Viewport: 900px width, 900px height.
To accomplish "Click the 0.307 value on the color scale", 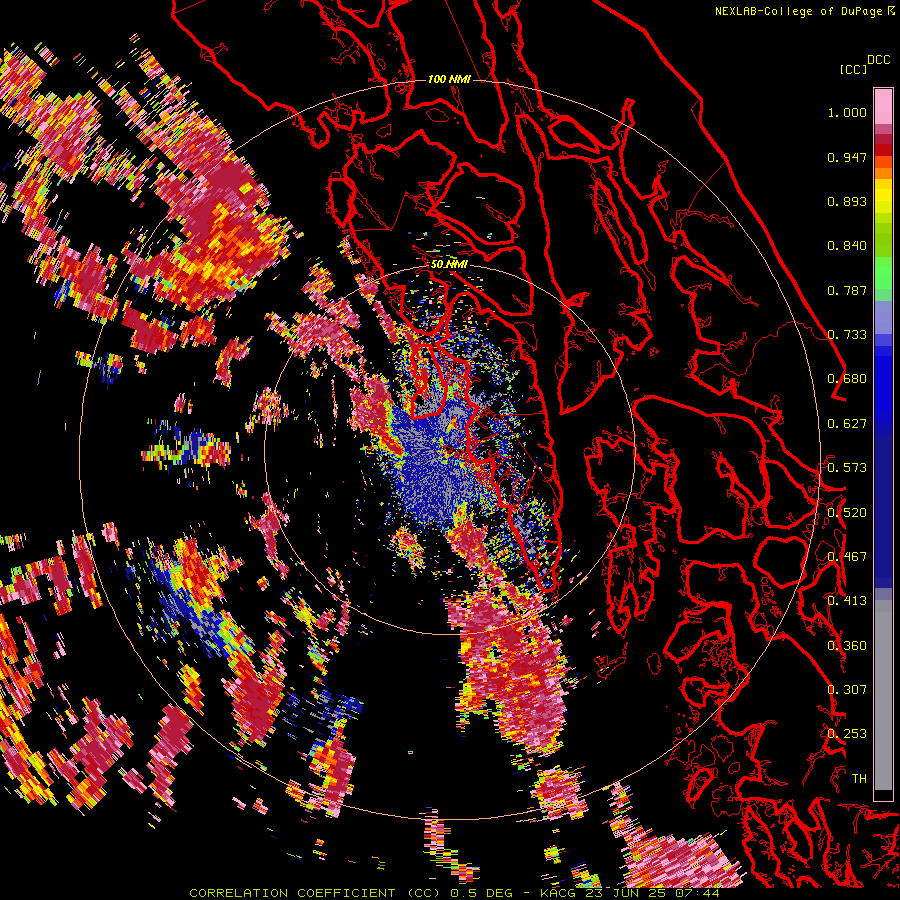I will 847,690.
